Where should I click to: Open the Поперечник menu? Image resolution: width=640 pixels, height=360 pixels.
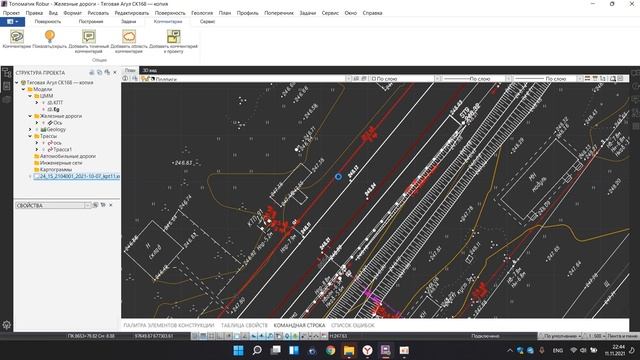click(x=279, y=13)
